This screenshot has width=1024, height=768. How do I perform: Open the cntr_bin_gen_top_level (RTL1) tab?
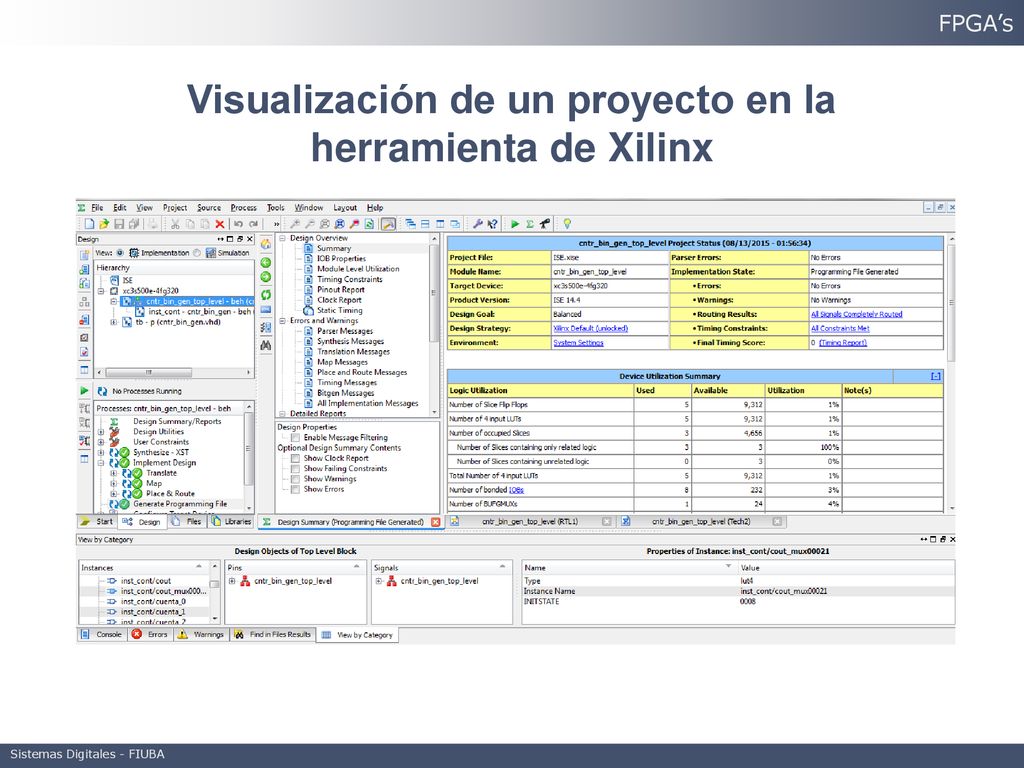pos(530,522)
